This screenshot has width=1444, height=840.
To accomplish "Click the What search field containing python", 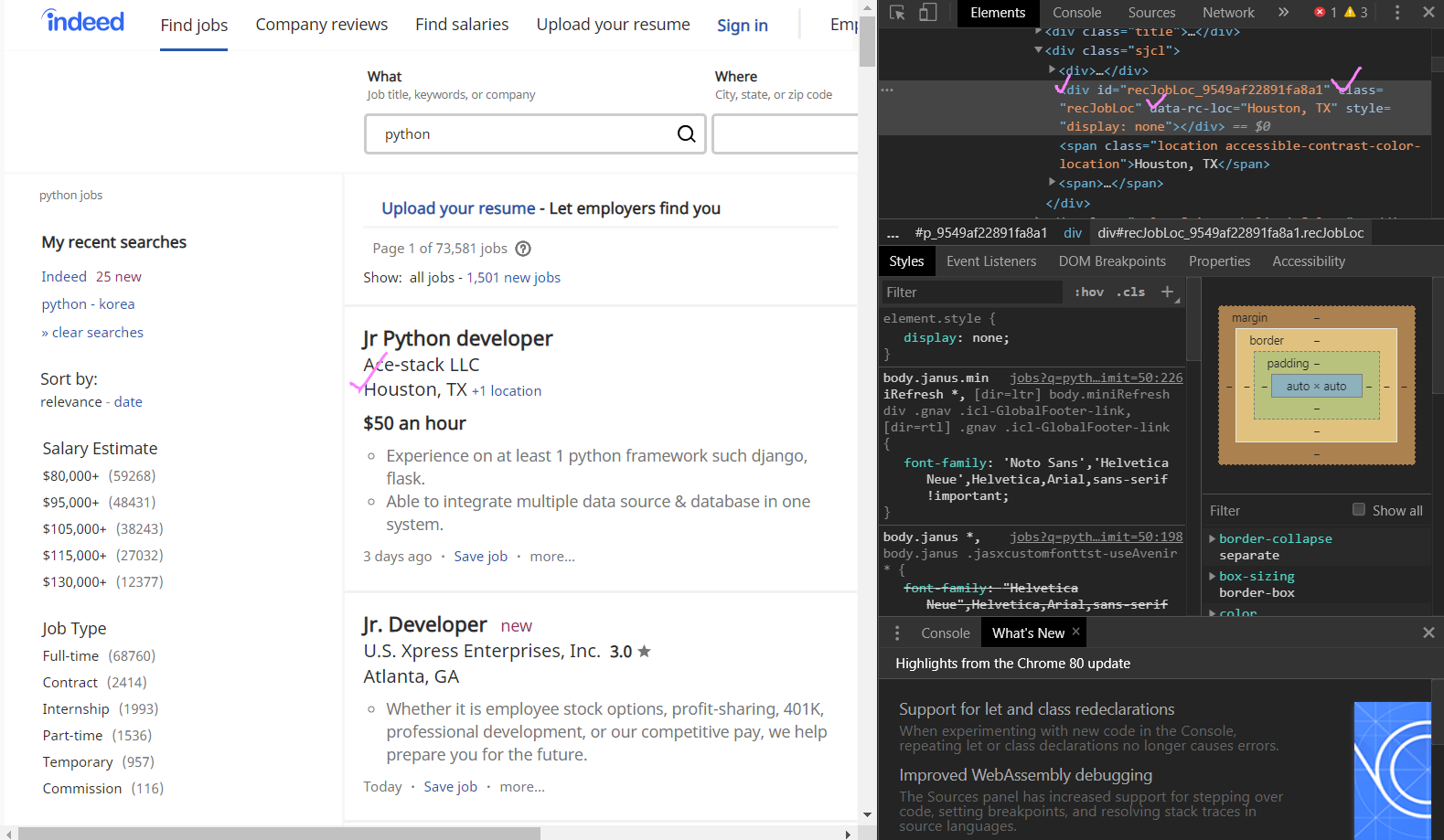I will point(535,134).
